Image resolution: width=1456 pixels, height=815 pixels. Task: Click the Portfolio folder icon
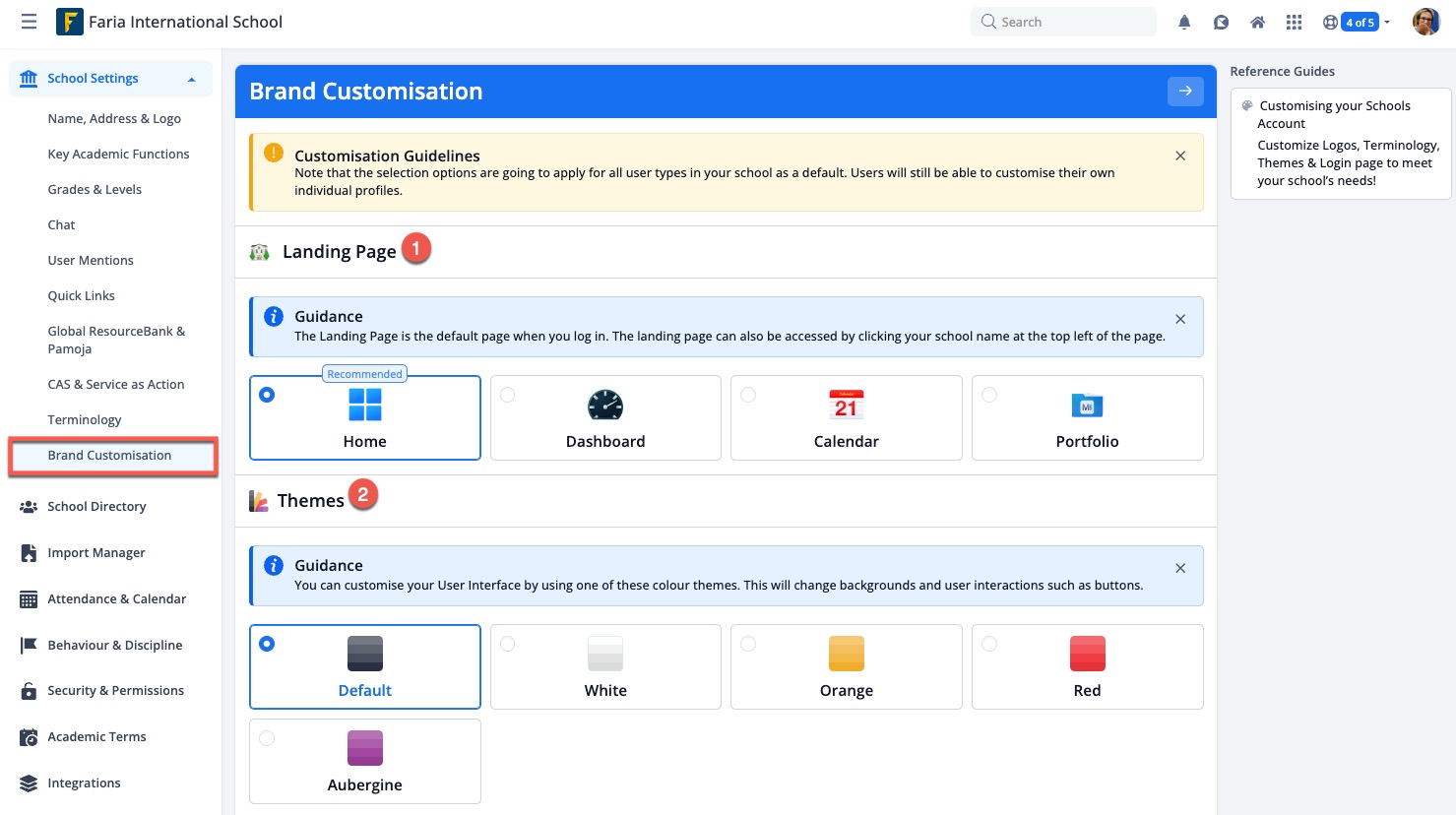pyautogui.click(x=1087, y=405)
